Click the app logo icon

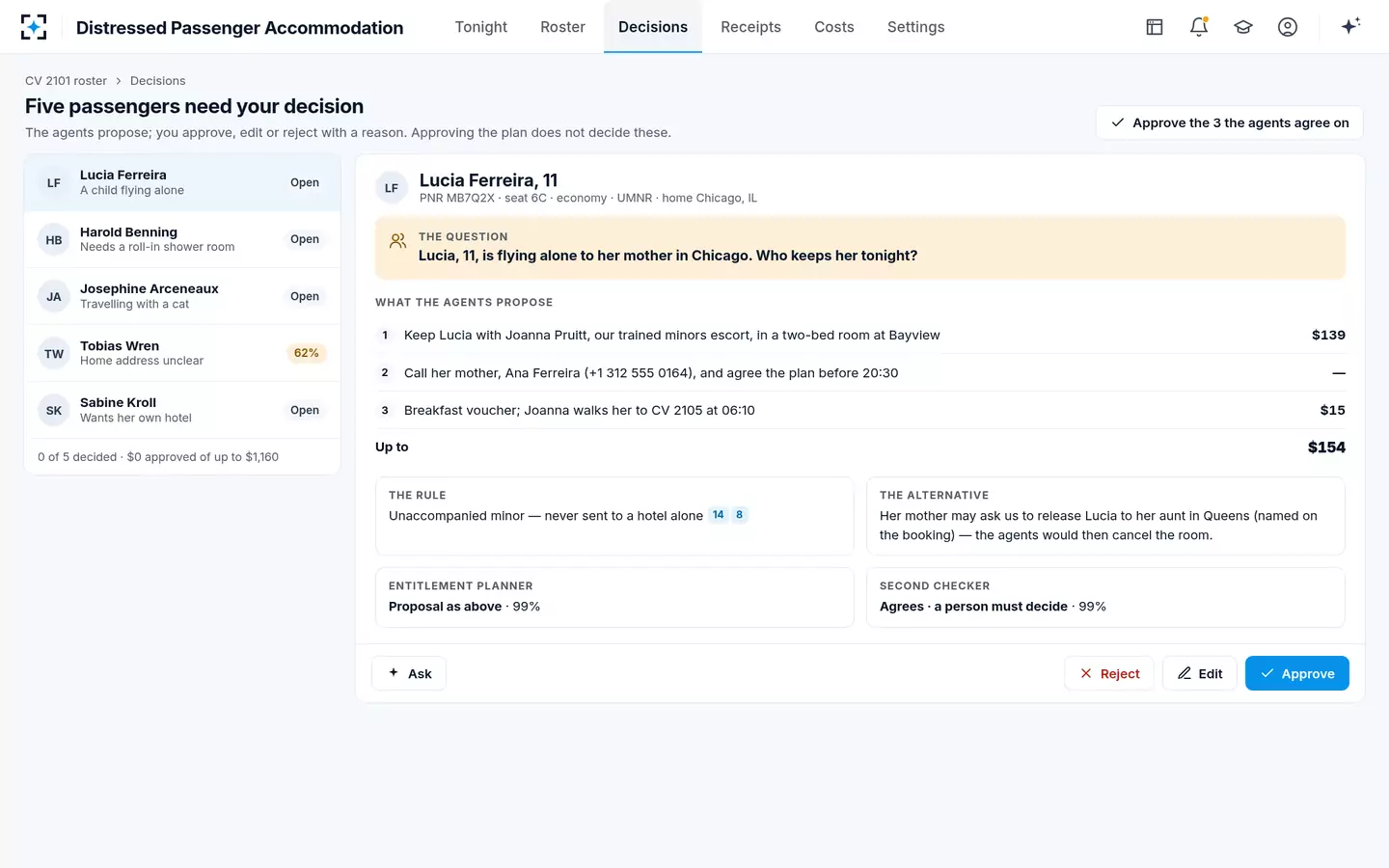click(34, 27)
